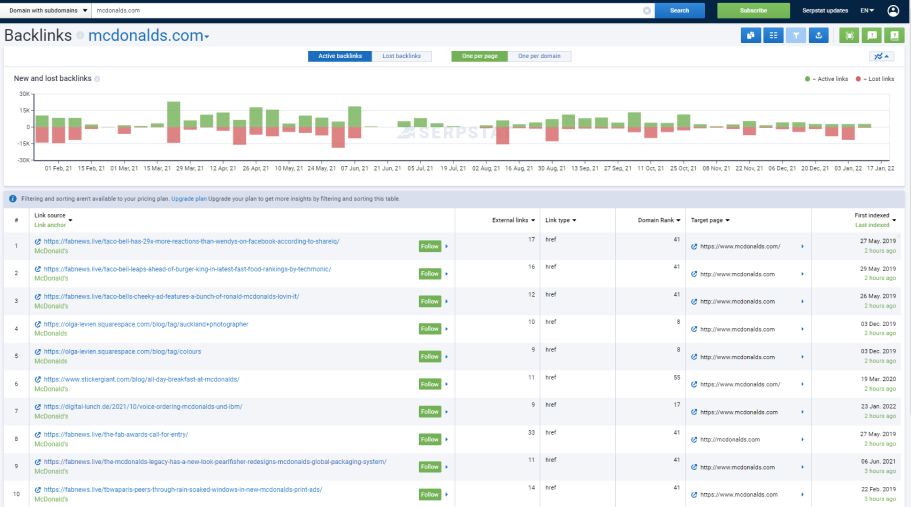Click Domain Rank value 55 in row 6
The image size is (911, 507).
click(x=677, y=377)
